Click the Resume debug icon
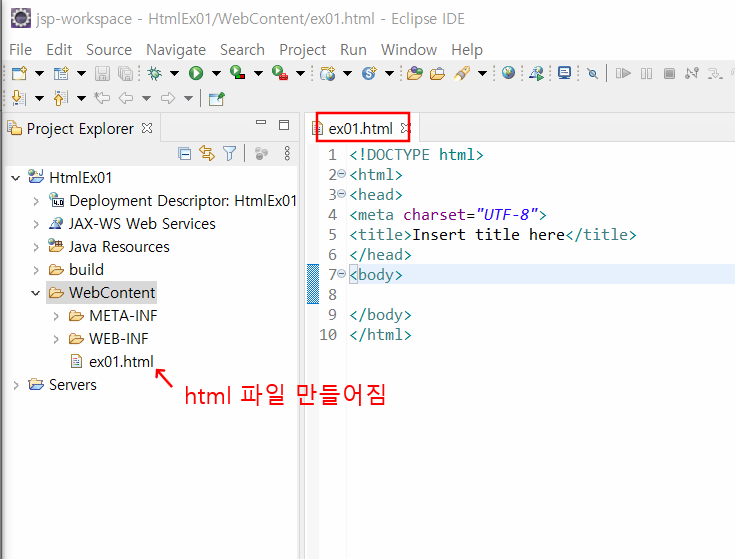The width and height of the screenshot is (735, 559). (x=623, y=73)
